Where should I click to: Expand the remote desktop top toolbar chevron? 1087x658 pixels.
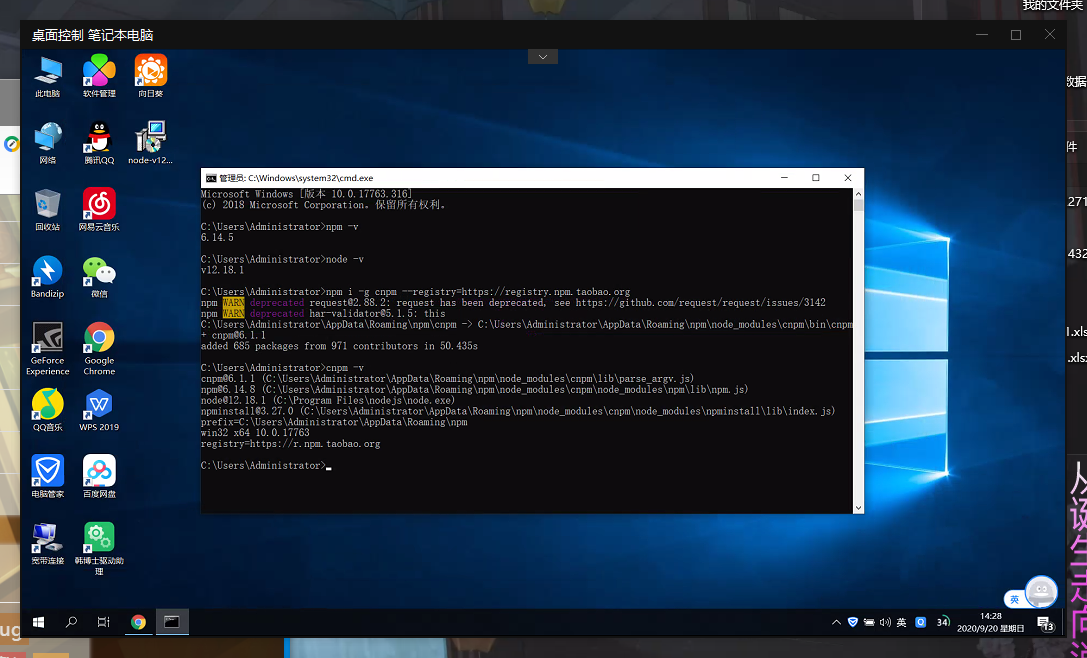(543, 57)
